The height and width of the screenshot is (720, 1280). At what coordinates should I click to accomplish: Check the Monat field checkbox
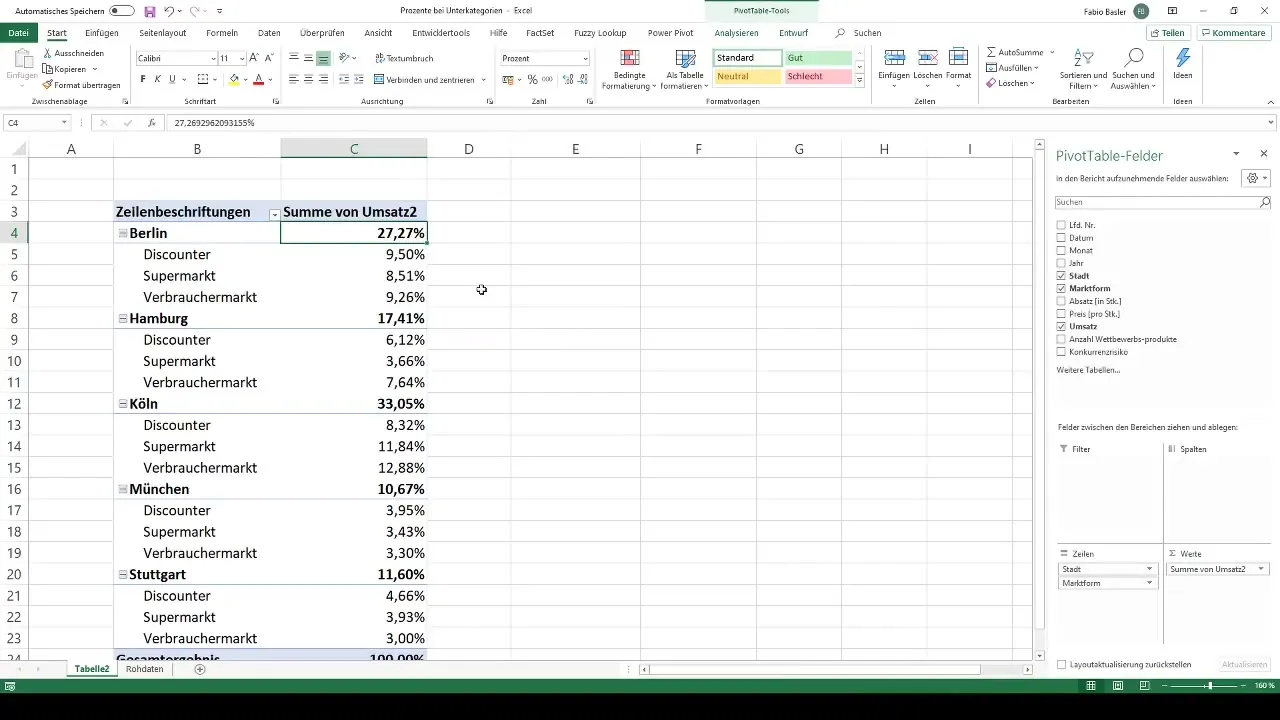coord(1061,250)
